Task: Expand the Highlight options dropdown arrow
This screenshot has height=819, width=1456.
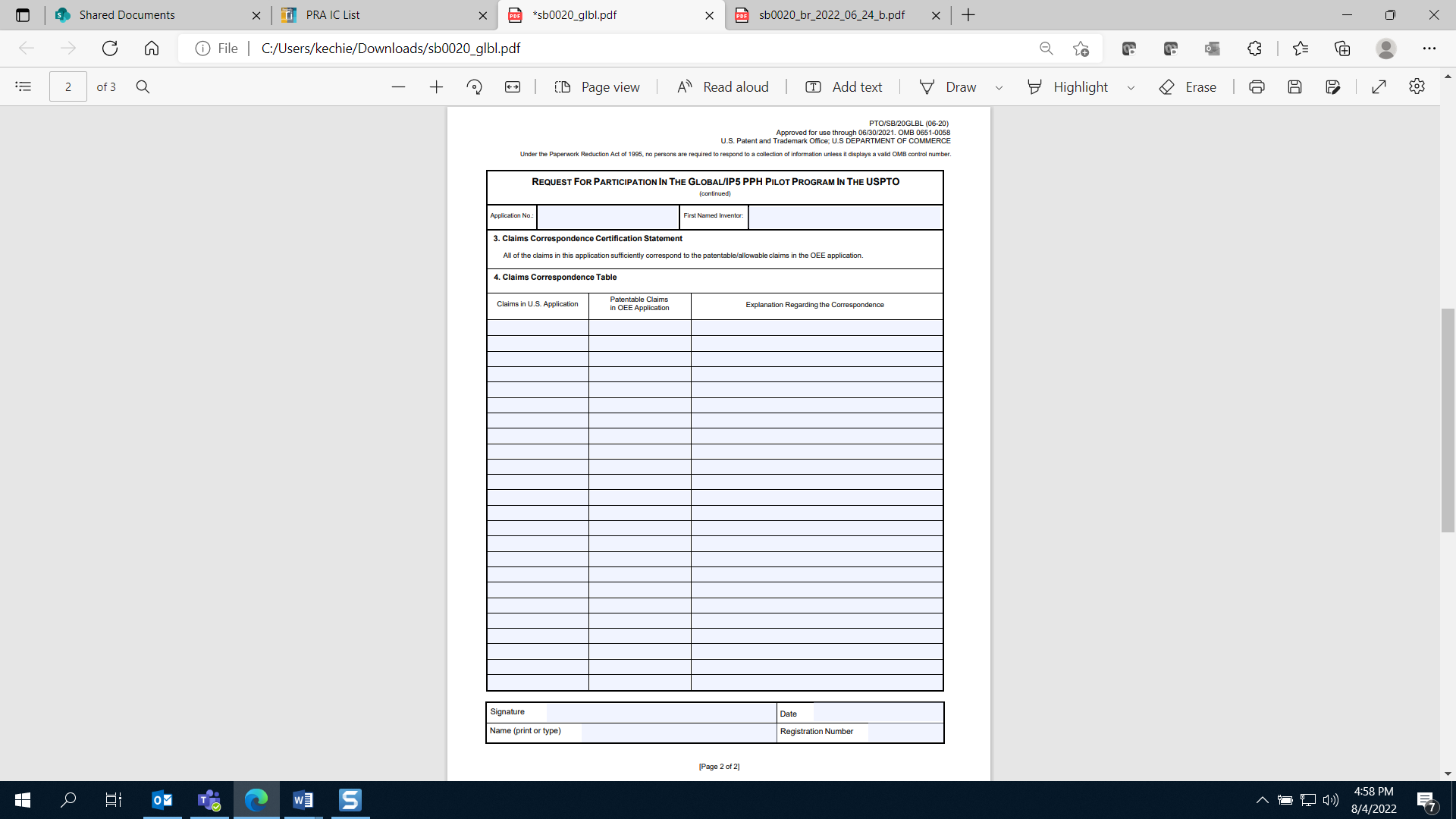Action: click(x=1131, y=88)
